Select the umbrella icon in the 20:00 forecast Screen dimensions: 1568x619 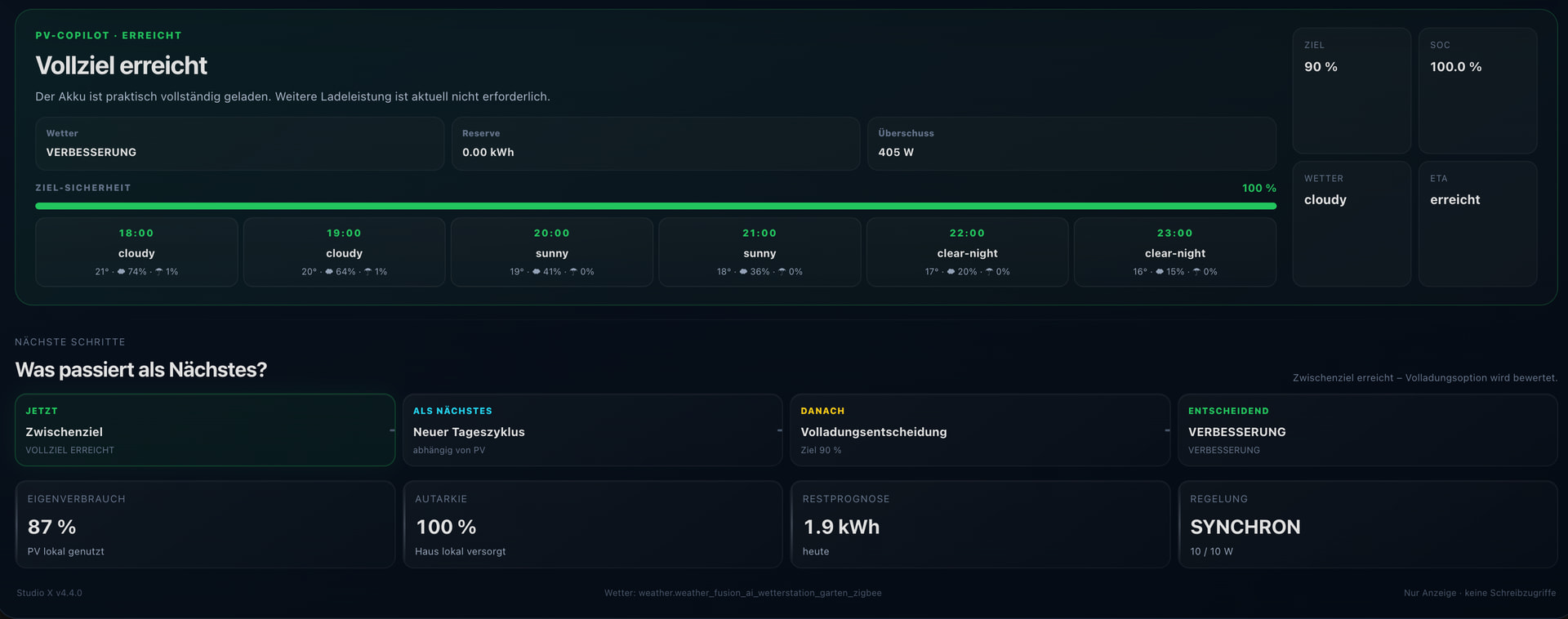point(574,272)
